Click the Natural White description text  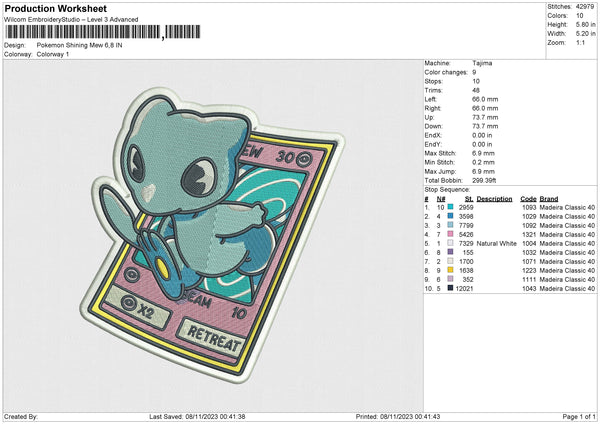click(496, 243)
